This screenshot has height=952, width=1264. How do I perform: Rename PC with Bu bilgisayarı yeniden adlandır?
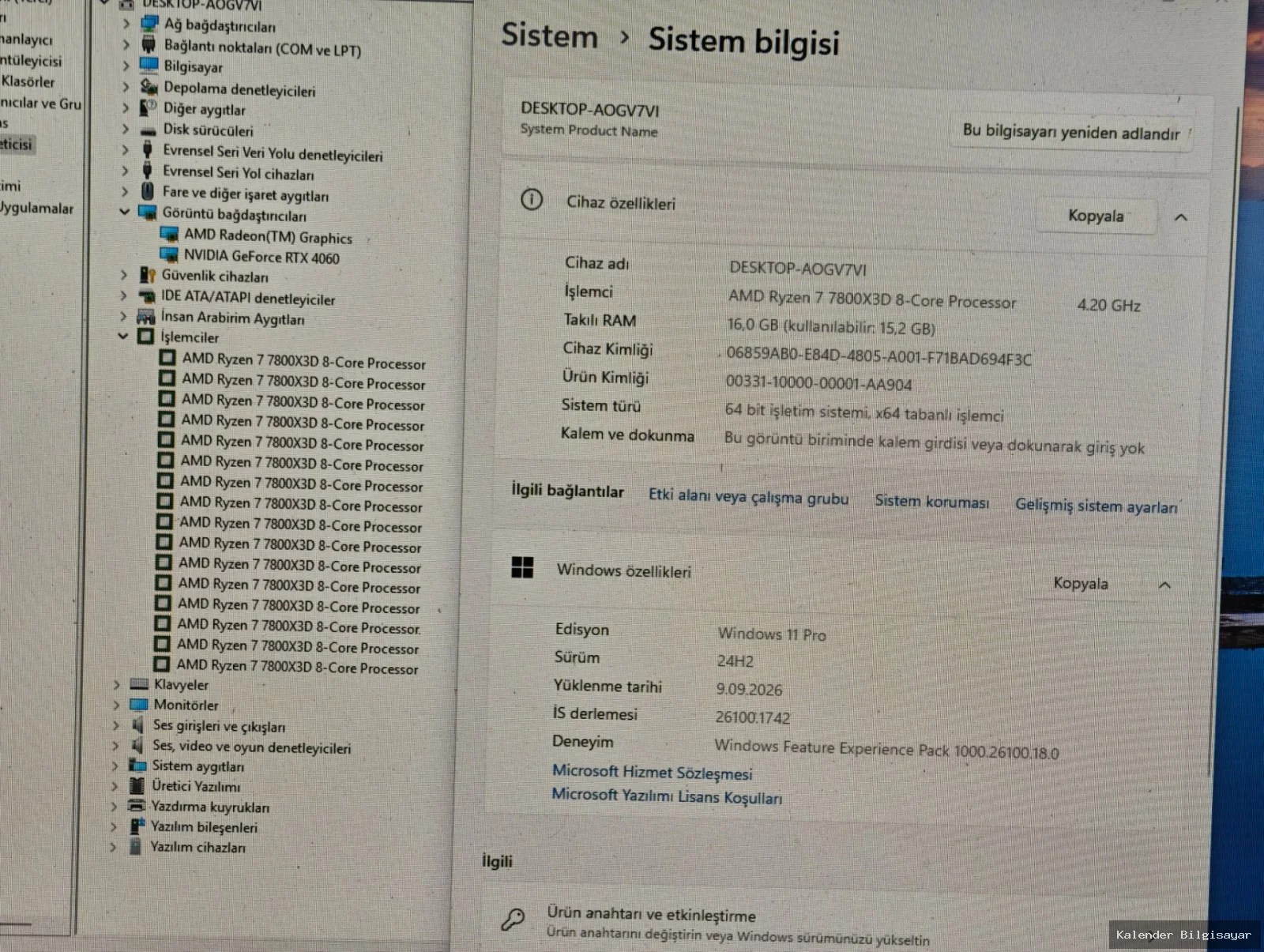tap(1072, 132)
